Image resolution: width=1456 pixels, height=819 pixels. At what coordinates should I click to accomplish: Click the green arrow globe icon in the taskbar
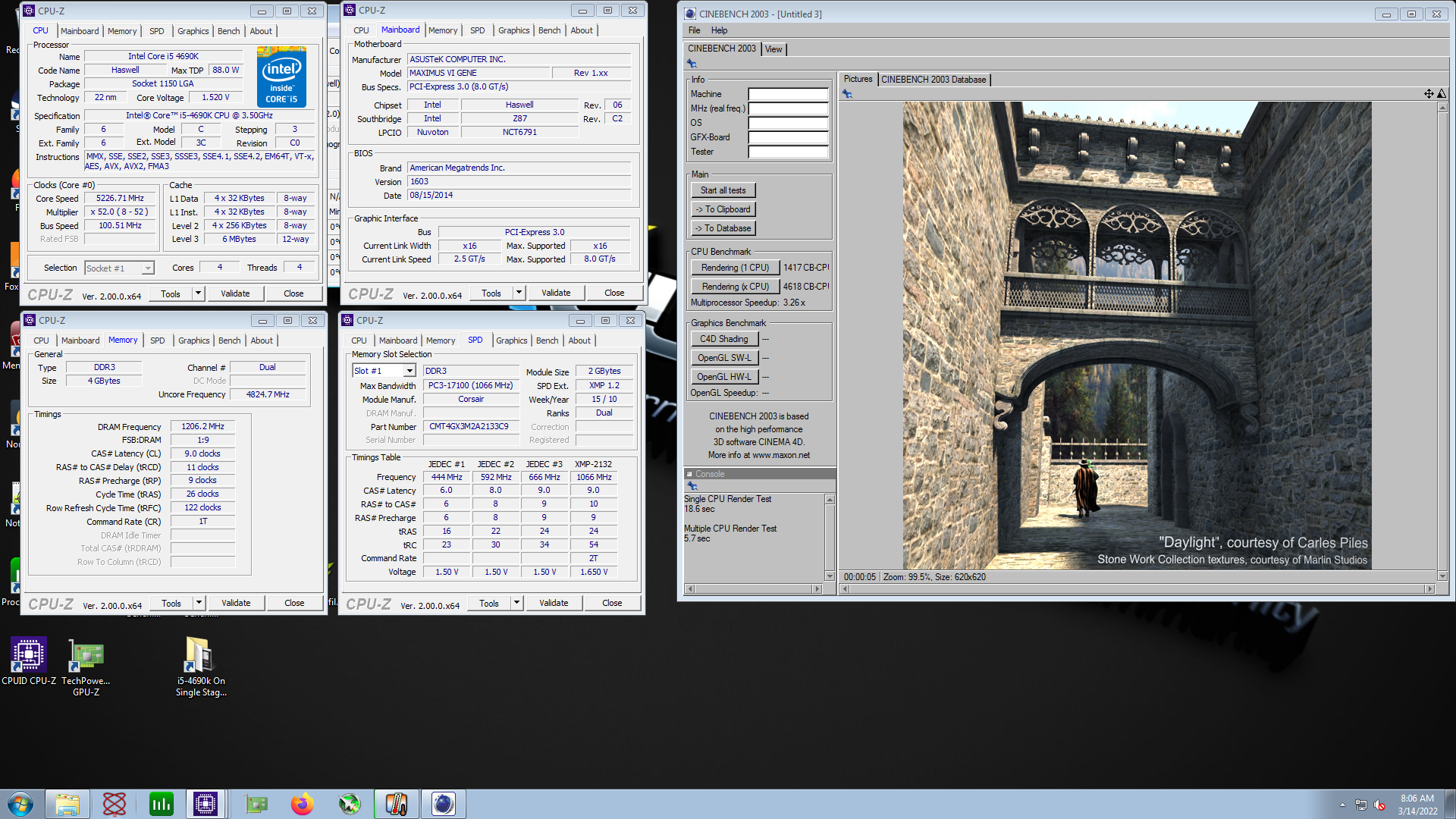(350, 804)
